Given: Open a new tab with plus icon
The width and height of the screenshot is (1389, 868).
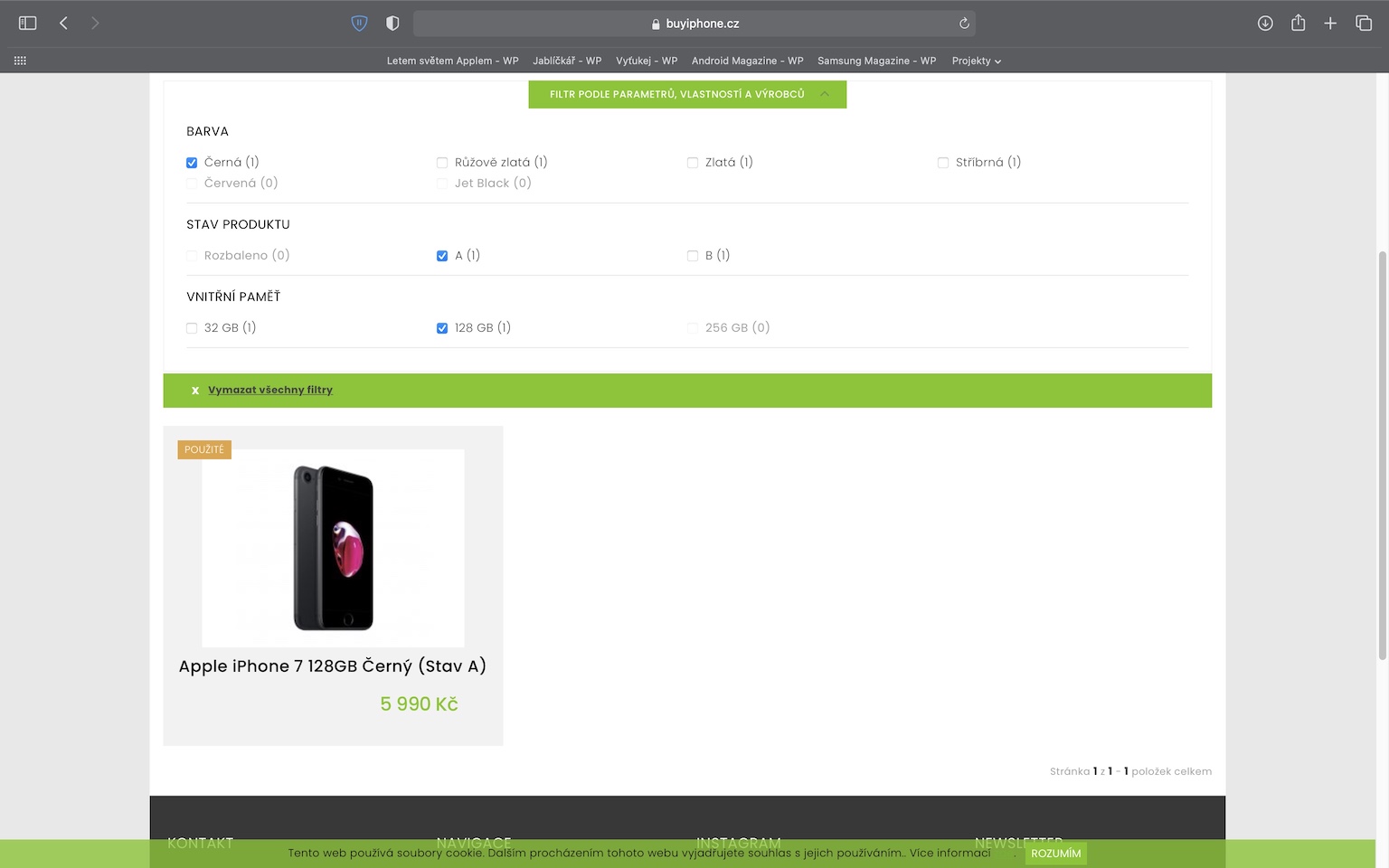Looking at the screenshot, I should coord(1330,24).
